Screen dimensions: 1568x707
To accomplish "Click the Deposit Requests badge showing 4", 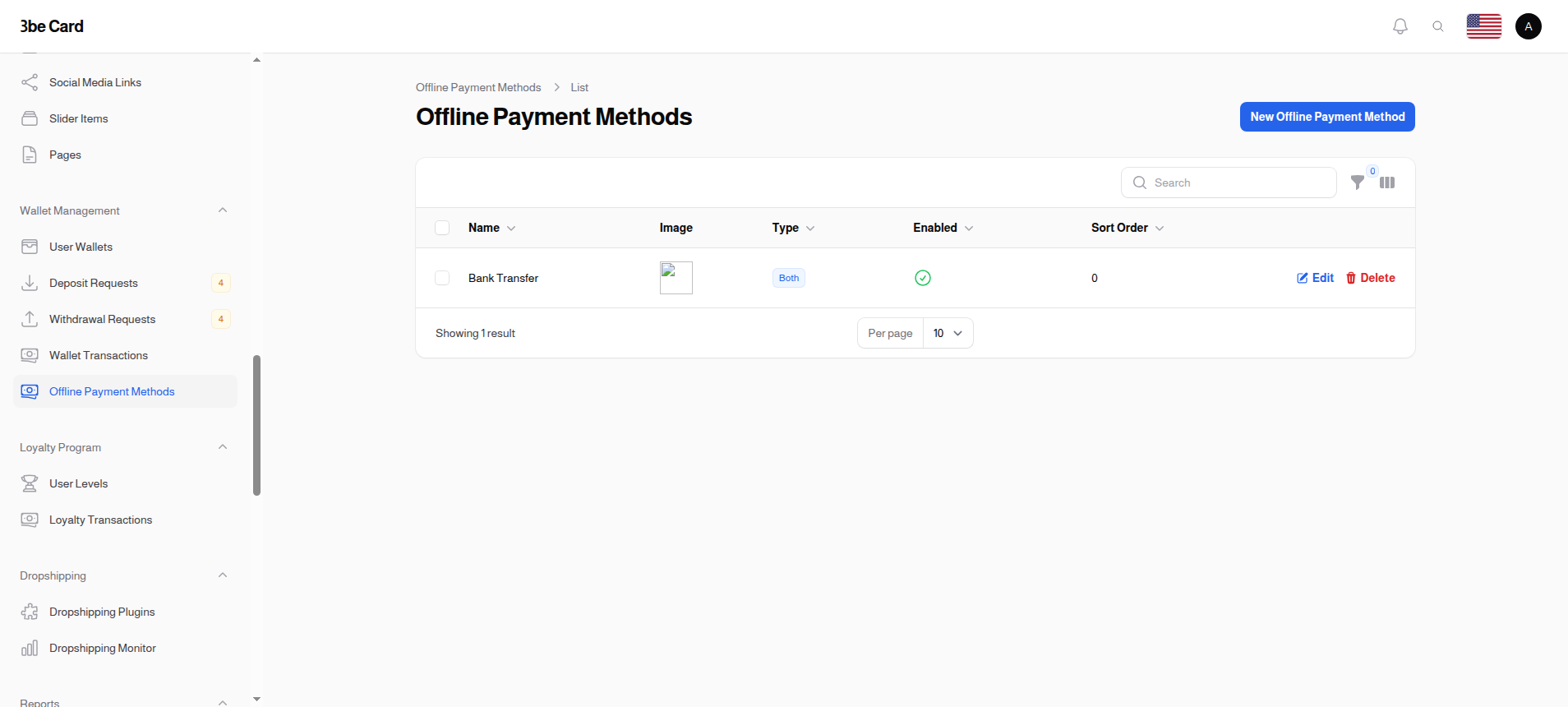I will tap(220, 283).
